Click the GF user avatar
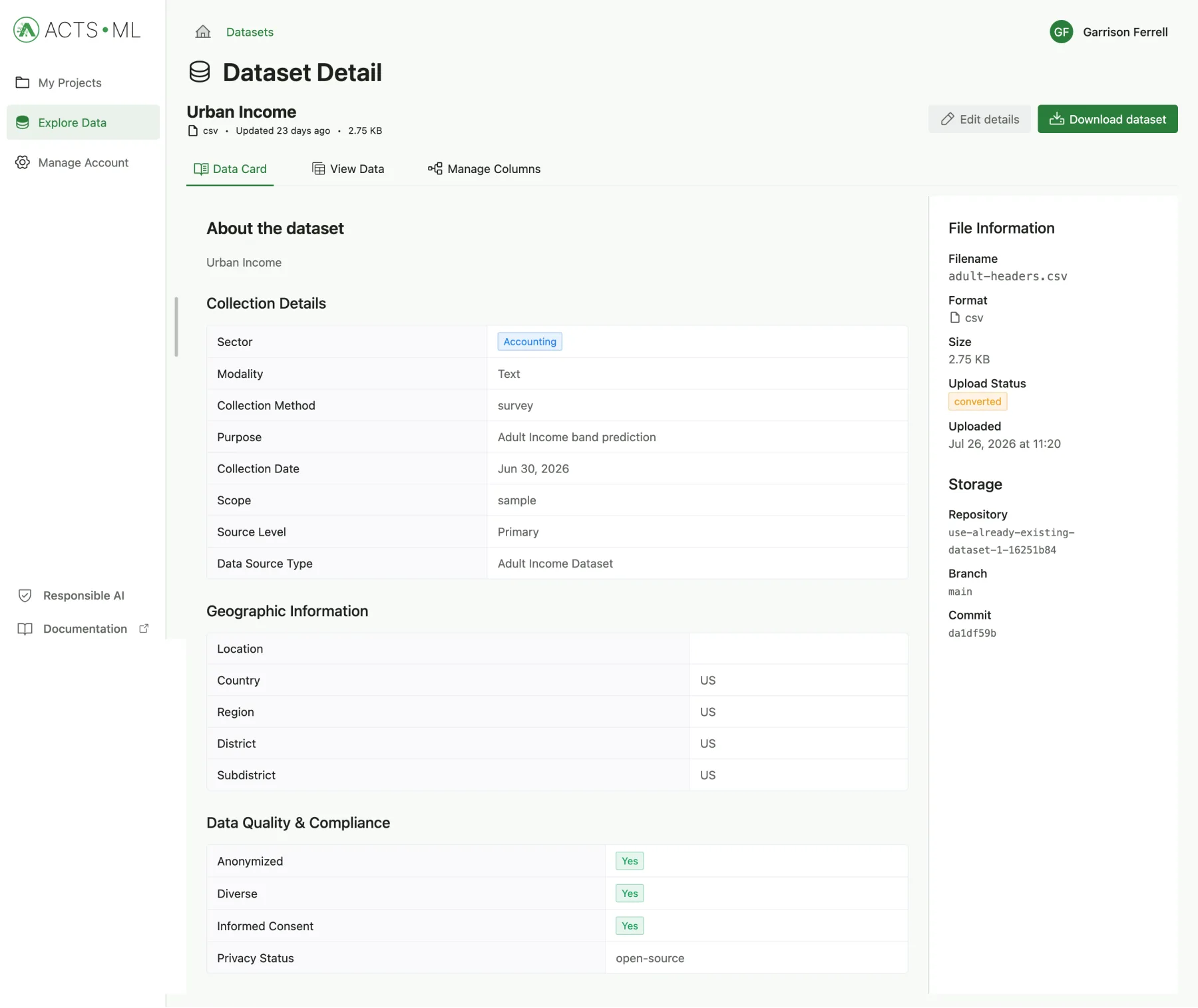 (1062, 32)
